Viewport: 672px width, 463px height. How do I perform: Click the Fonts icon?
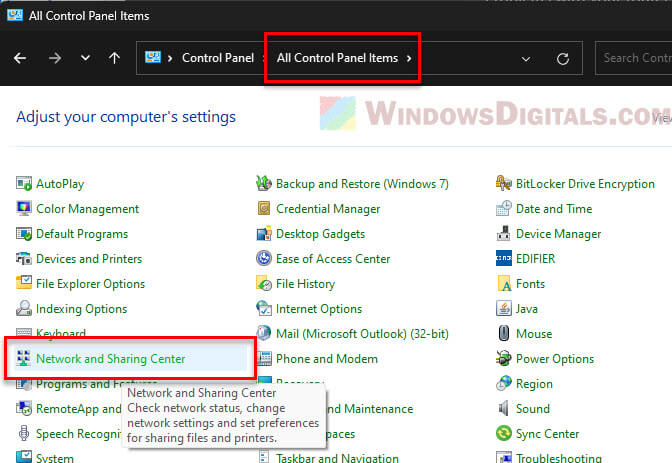504,283
